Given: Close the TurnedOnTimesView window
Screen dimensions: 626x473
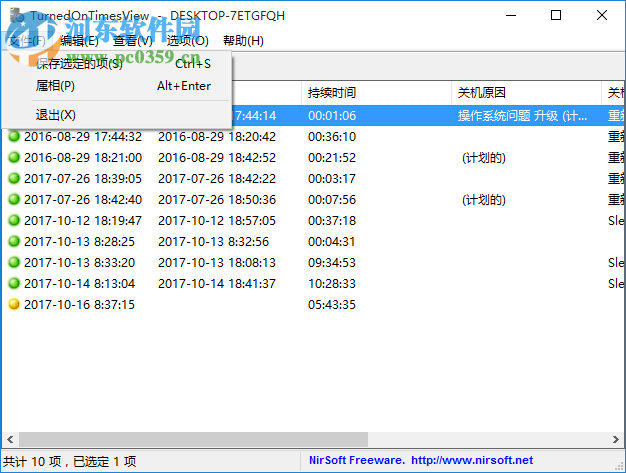Looking at the screenshot, I should (602, 15).
